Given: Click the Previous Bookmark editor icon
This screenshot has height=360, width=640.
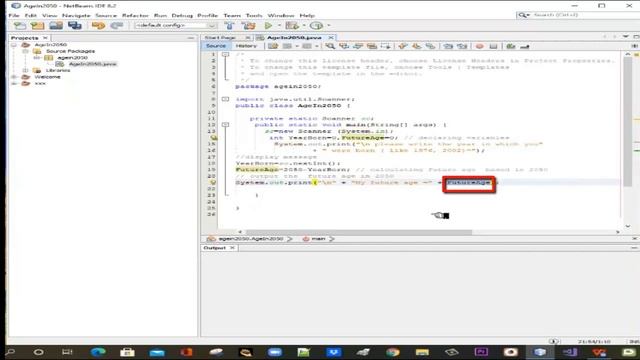Looking at the screenshot, I should (x=403, y=46).
